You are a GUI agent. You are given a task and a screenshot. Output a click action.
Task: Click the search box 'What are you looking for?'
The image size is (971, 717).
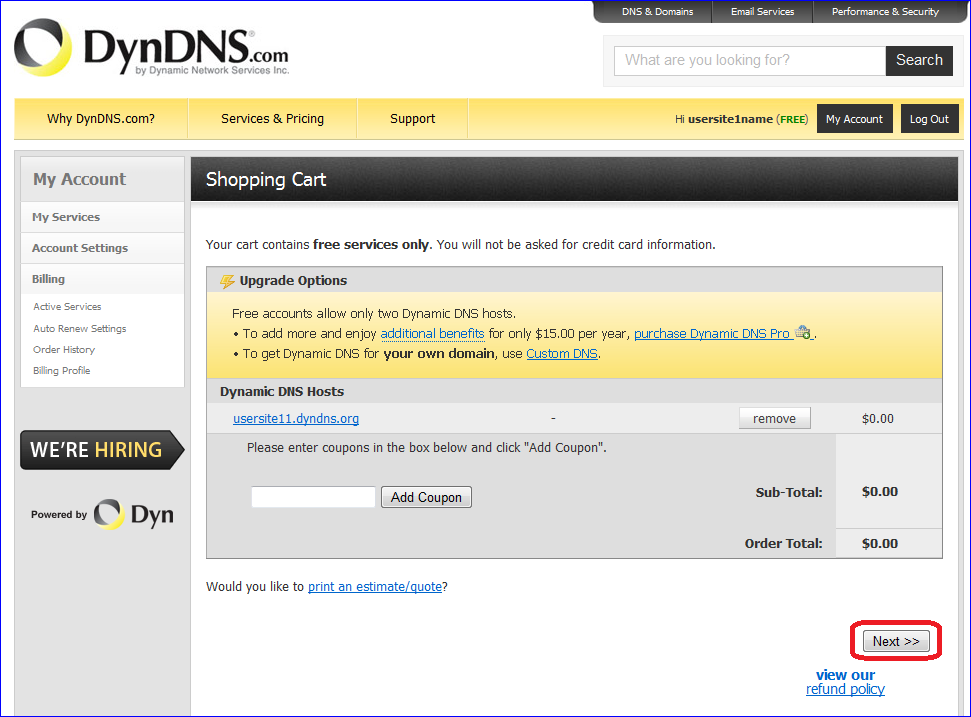(x=749, y=61)
